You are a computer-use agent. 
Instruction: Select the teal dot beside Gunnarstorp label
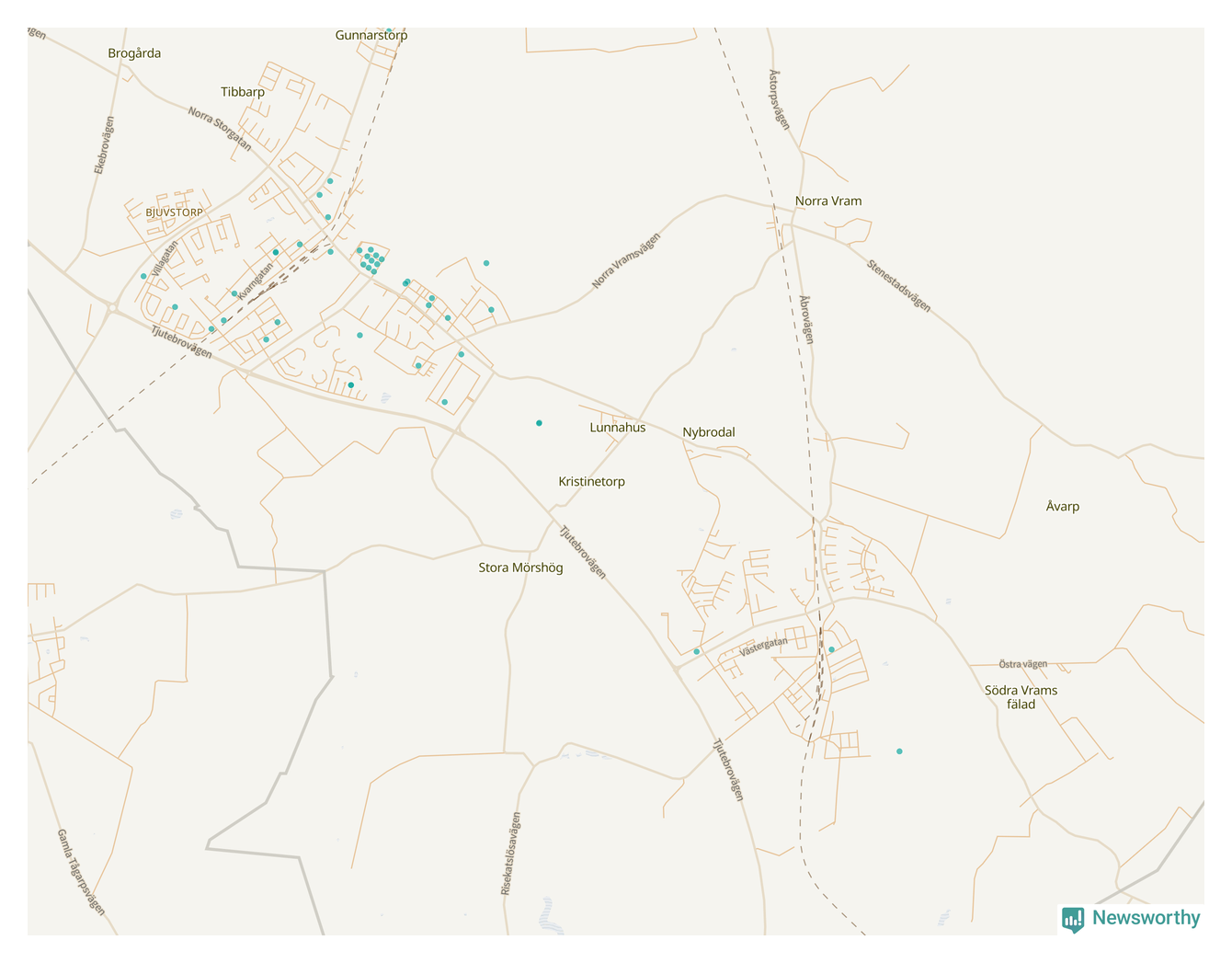(389, 31)
